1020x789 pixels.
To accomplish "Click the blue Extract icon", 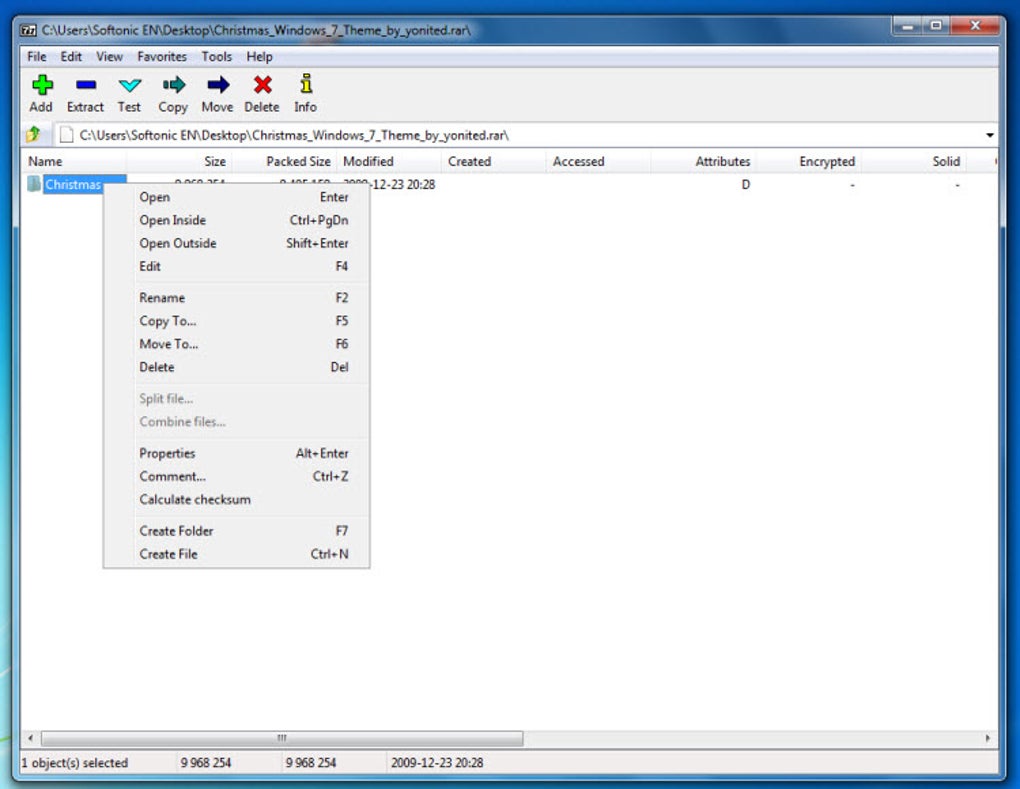I will pyautogui.click(x=85, y=86).
